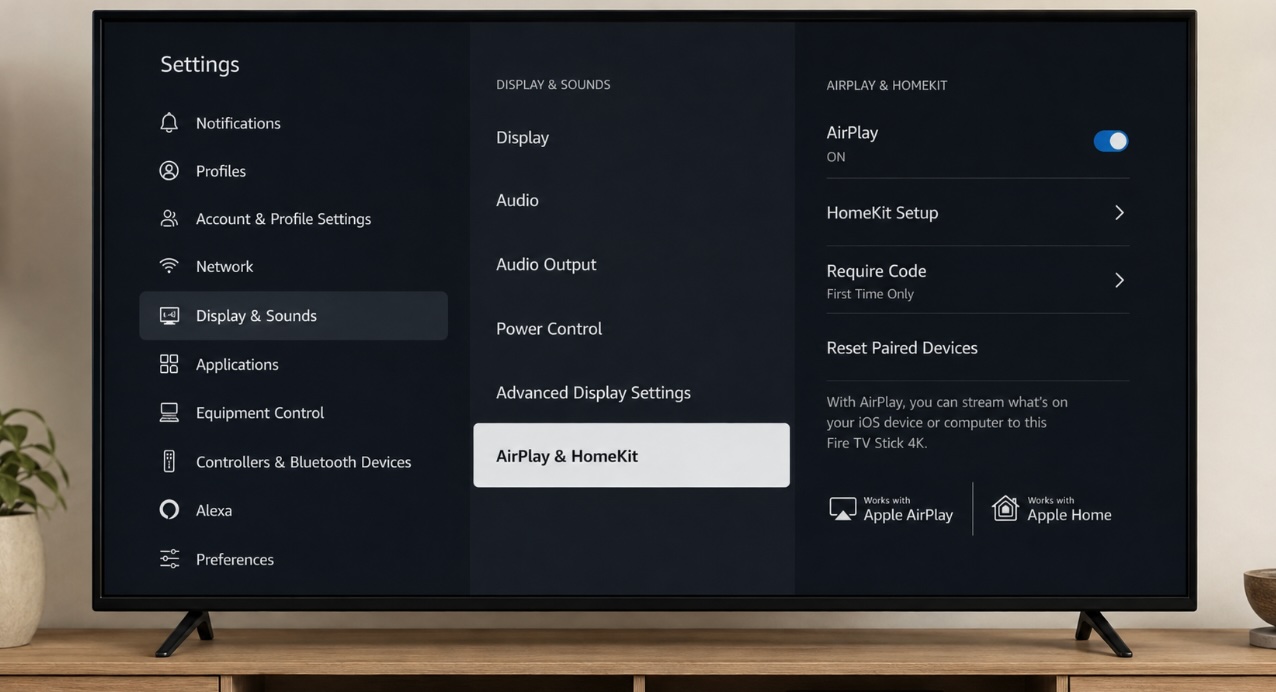Click the Display & Sounds monitor icon
Screen dimensions: 1276x692
tap(169, 316)
